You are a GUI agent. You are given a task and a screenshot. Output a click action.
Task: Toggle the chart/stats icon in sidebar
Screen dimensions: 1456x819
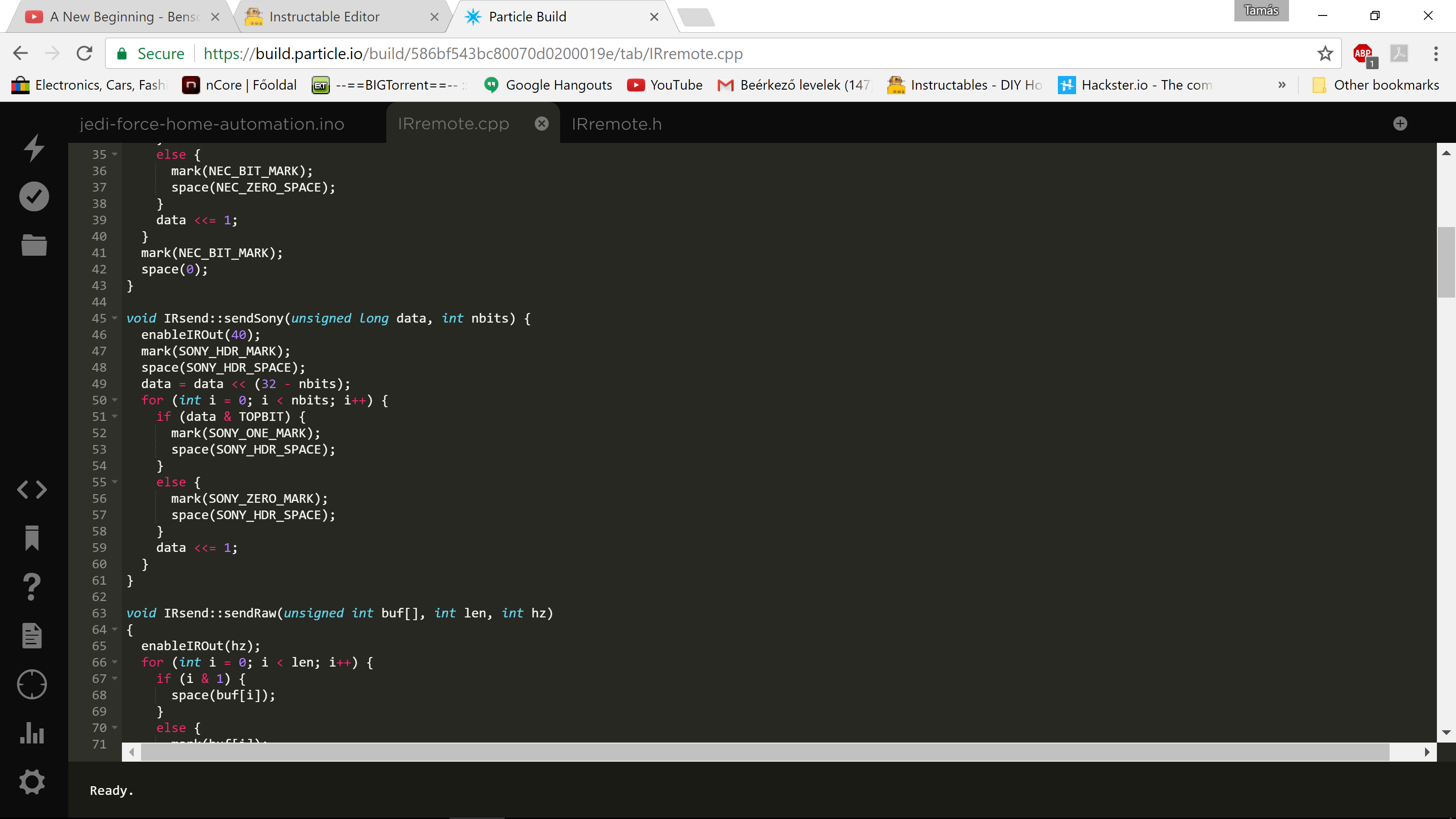coord(33,733)
